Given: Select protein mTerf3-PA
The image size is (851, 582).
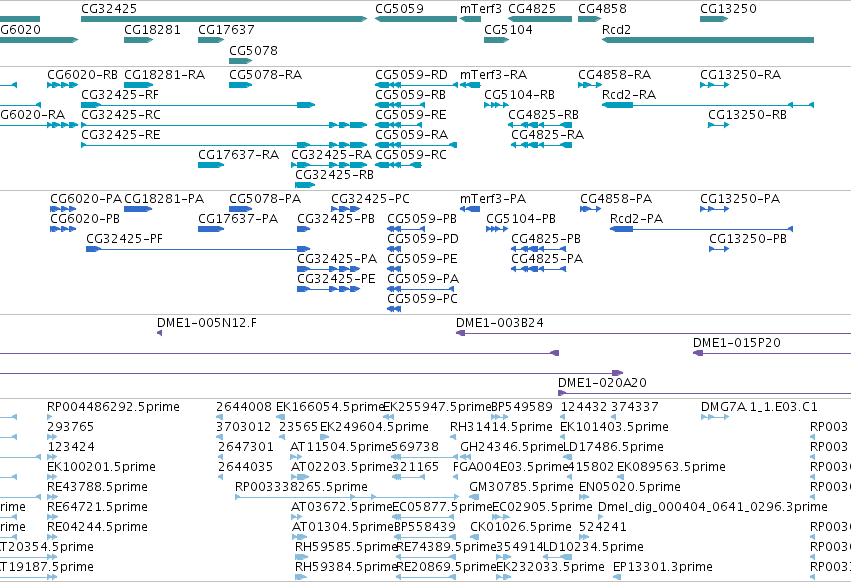Looking at the screenshot, I should pos(493,199).
